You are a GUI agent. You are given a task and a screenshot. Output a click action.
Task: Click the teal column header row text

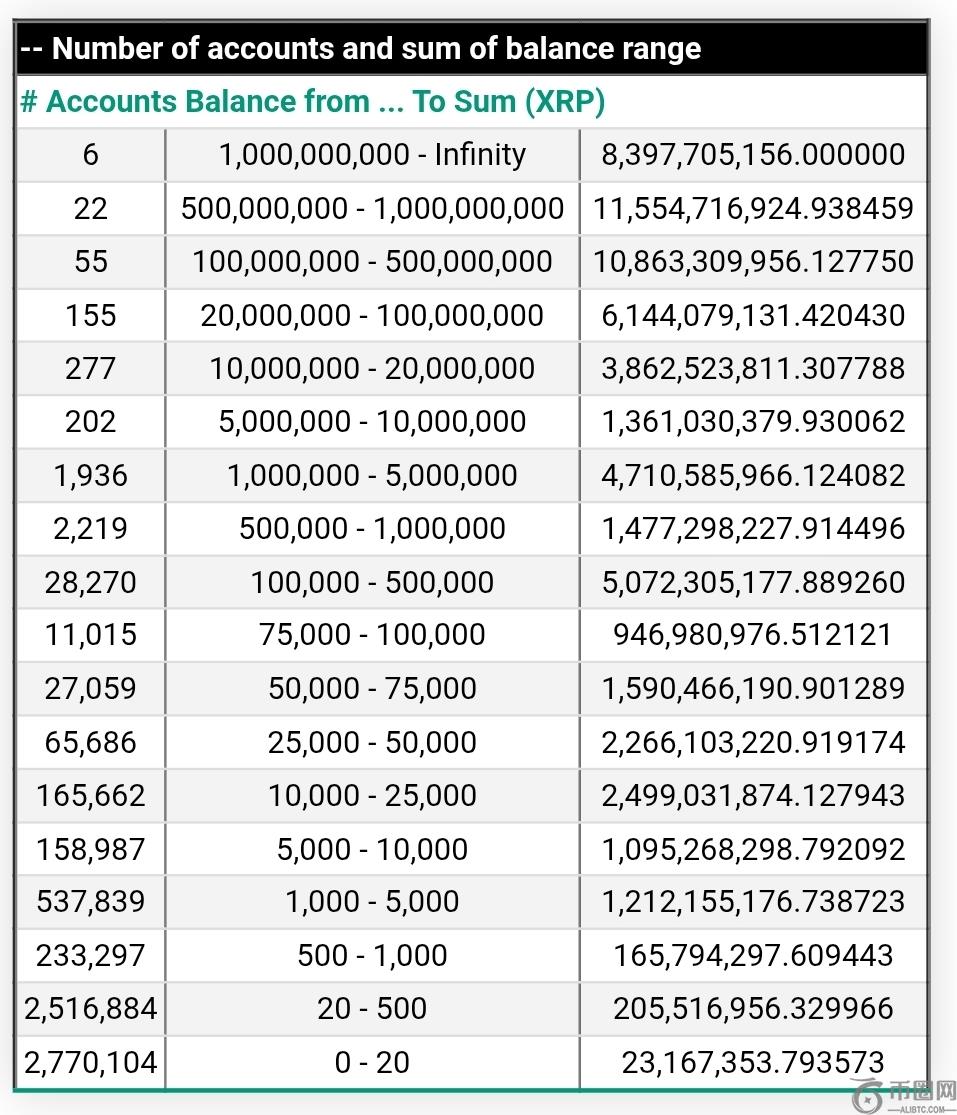tap(313, 101)
